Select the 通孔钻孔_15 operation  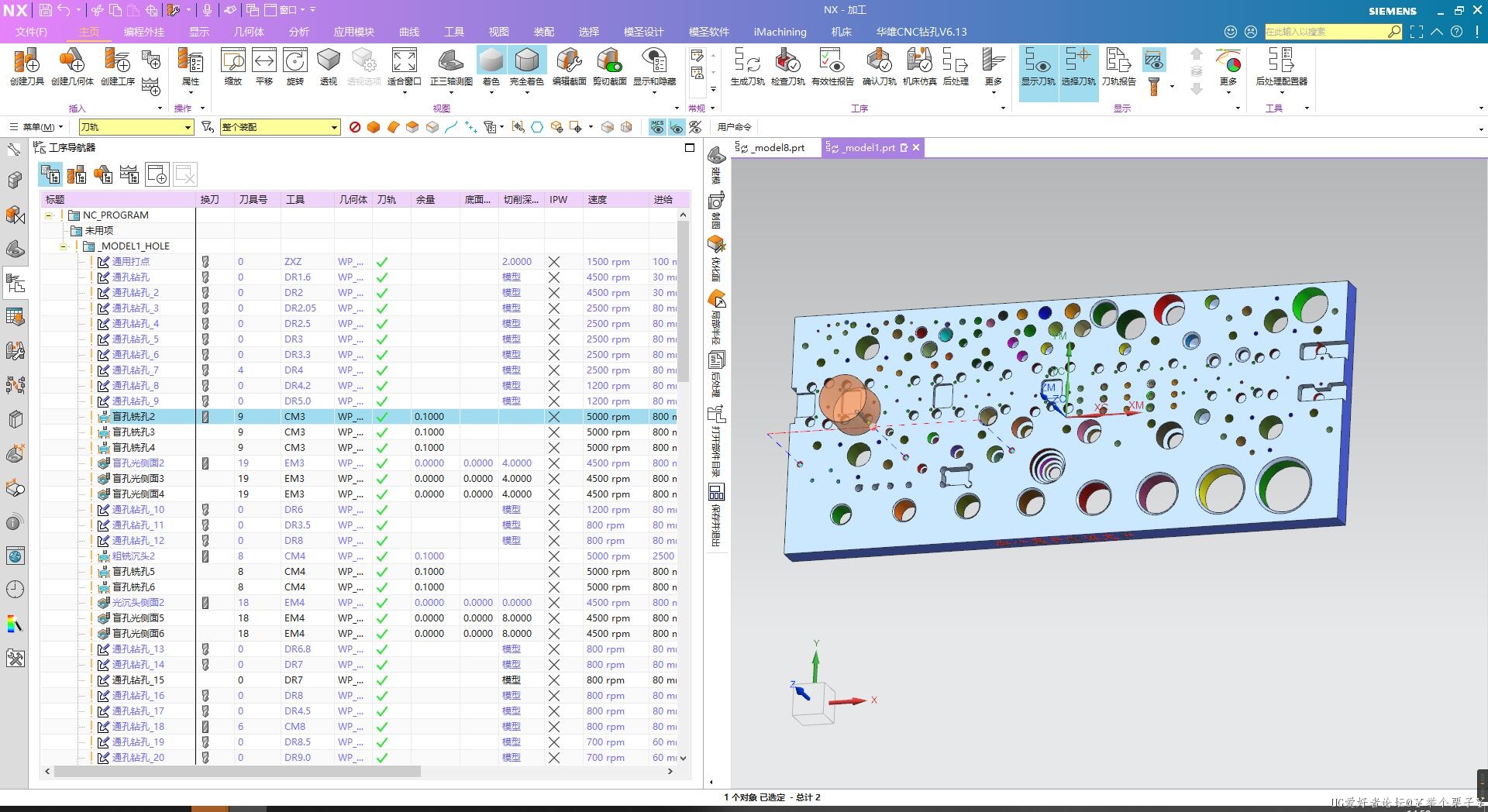pos(138,680)
